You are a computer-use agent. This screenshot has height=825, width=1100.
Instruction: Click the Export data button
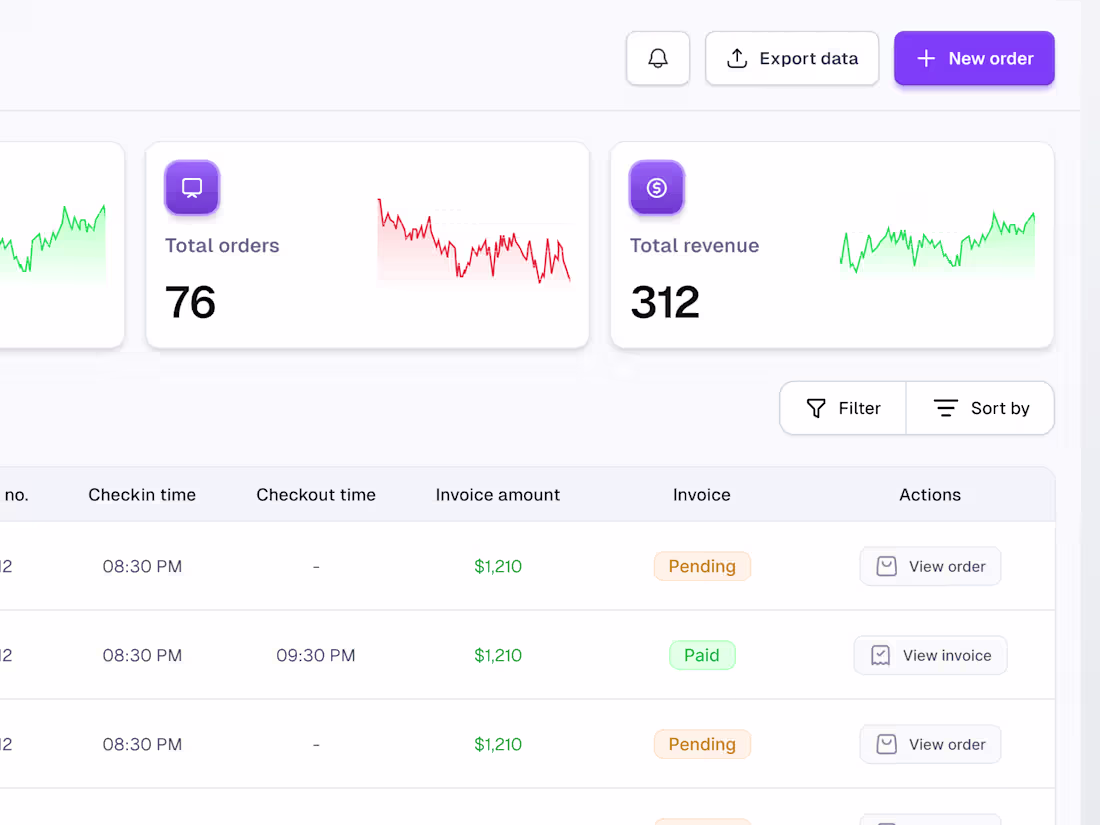pyautogui.click(x=791, y=58)
